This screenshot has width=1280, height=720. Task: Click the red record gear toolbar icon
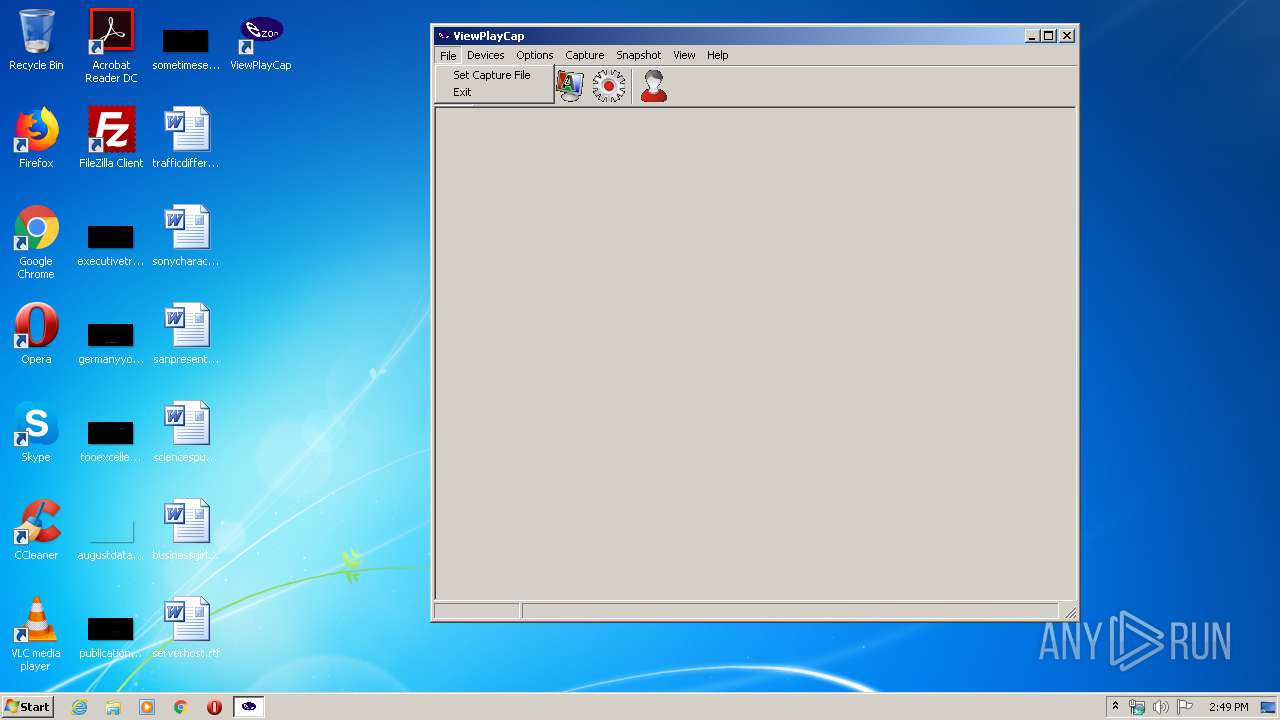point(608,86)
